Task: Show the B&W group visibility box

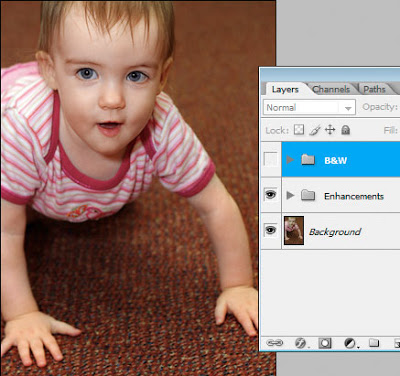Action: [270, 159]
